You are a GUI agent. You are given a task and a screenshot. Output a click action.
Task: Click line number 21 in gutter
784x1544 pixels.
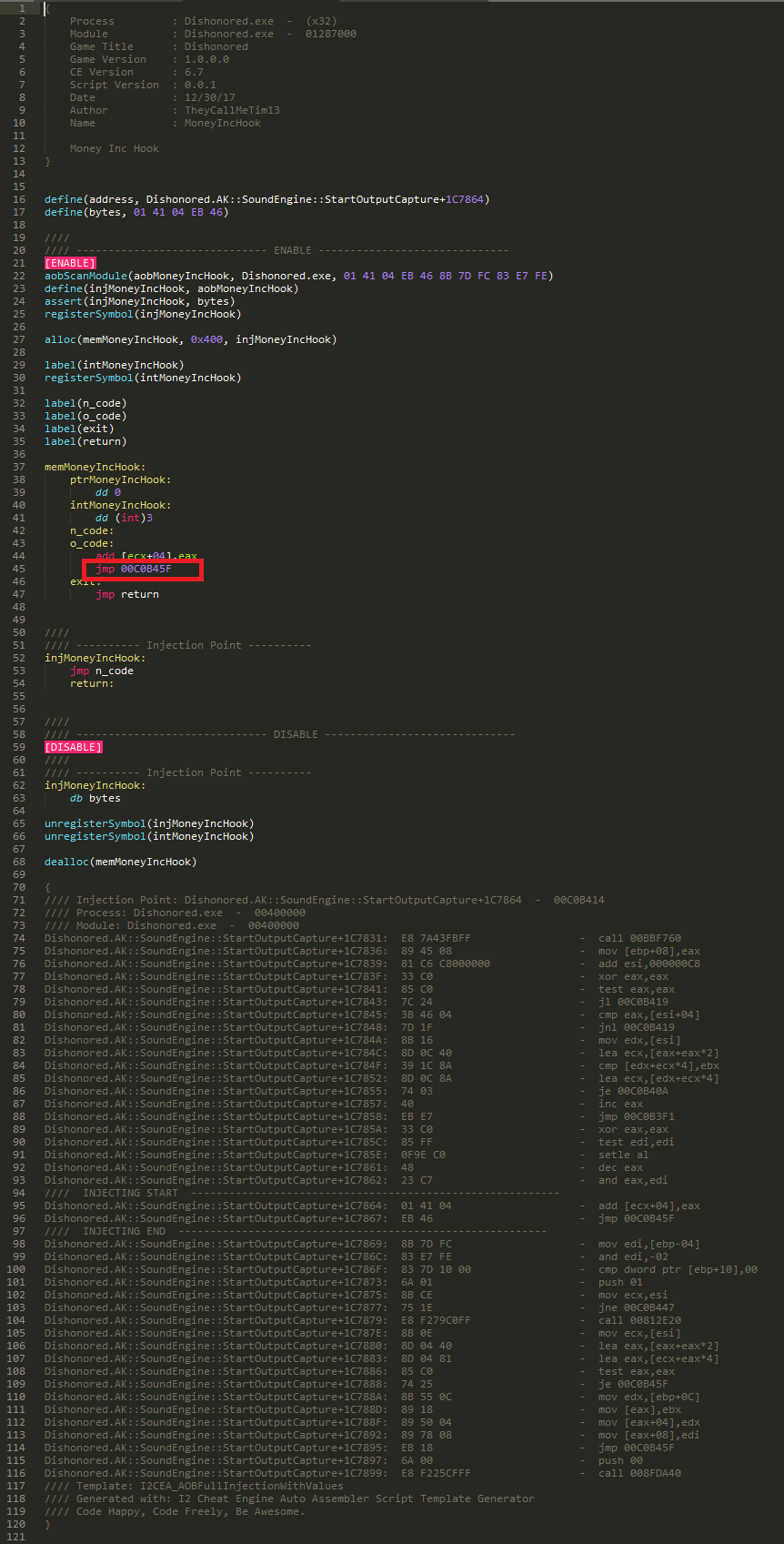click(19, 263)
